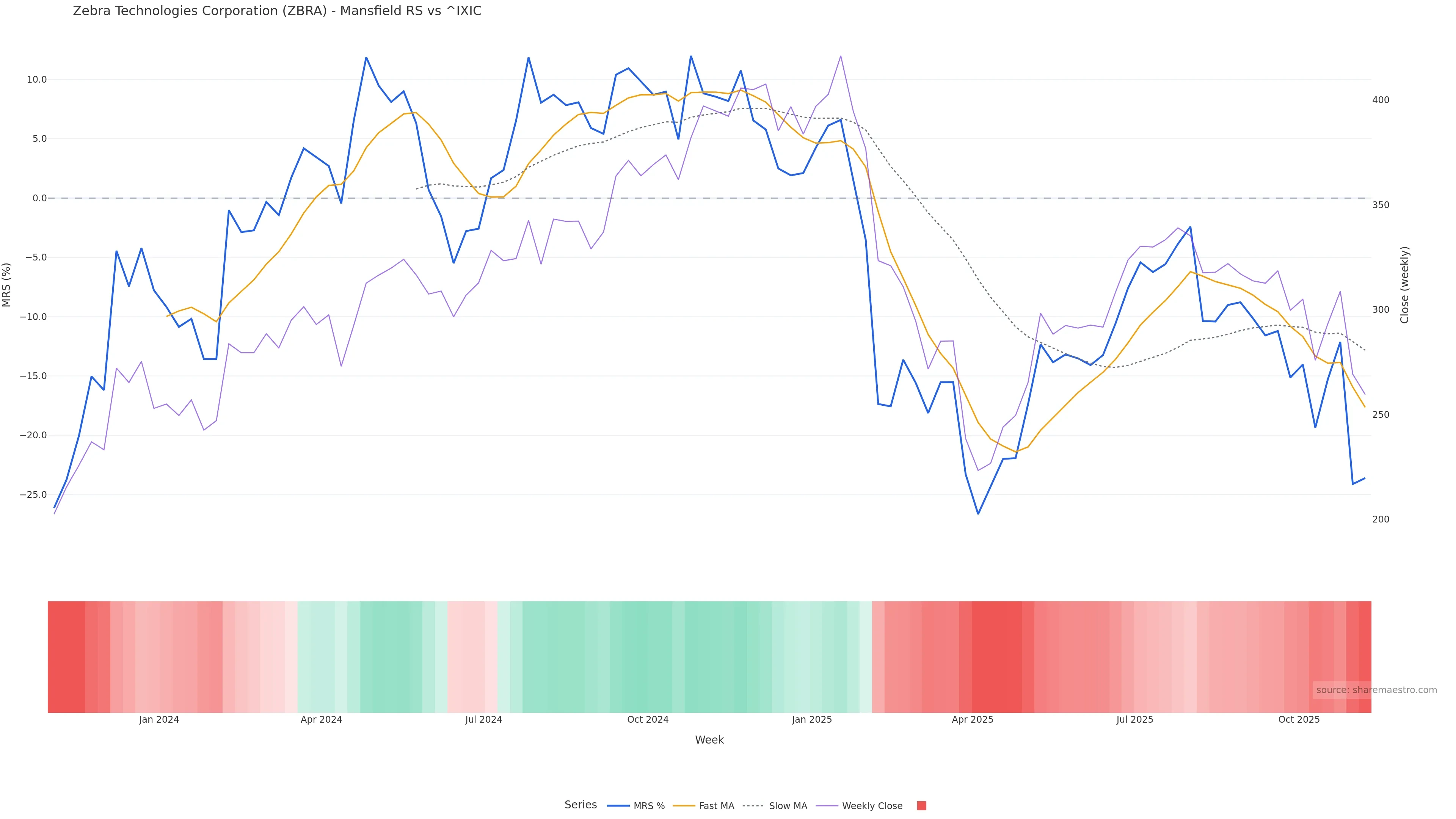
Task: Click the "Close (weekly)" right axis title
Action: click(x=1404, y=285)
